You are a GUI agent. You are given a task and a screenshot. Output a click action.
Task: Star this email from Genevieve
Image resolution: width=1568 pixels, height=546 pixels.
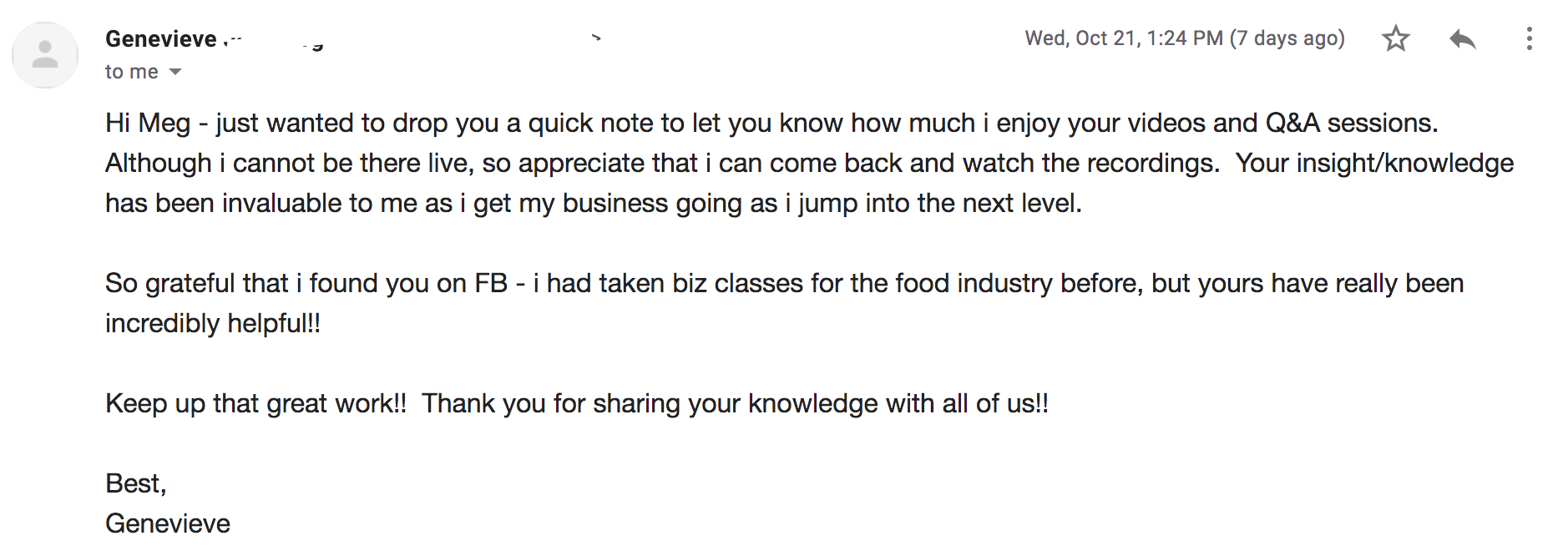tap(1395, 38)
